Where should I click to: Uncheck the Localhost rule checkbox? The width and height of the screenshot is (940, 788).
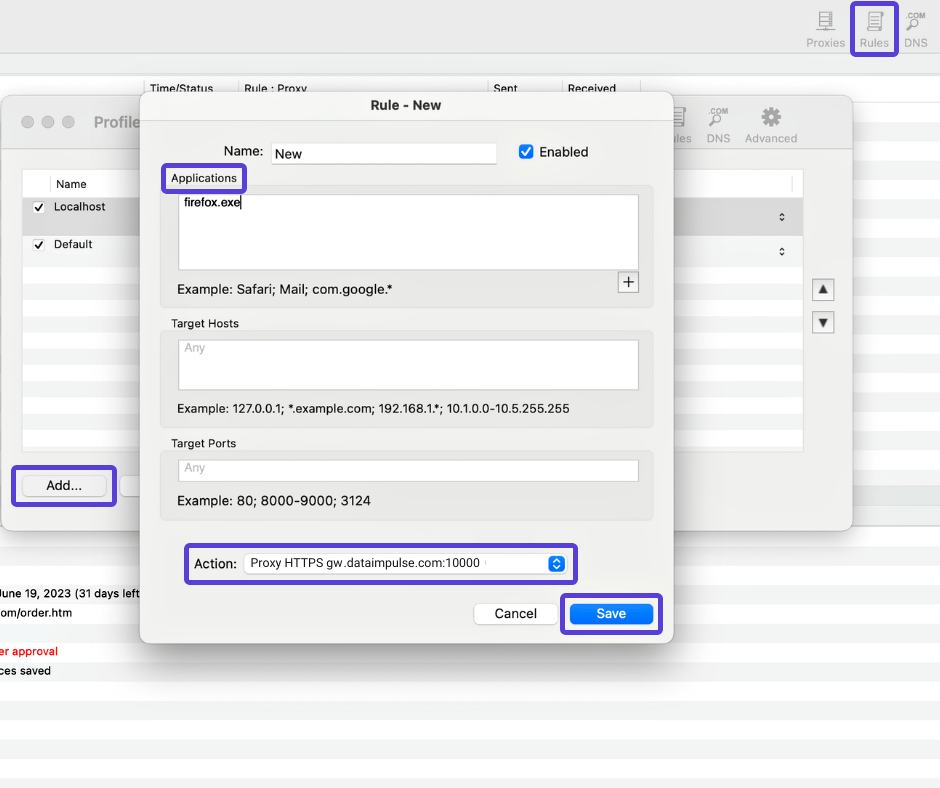pyautogui.click(x=39, y=207)
